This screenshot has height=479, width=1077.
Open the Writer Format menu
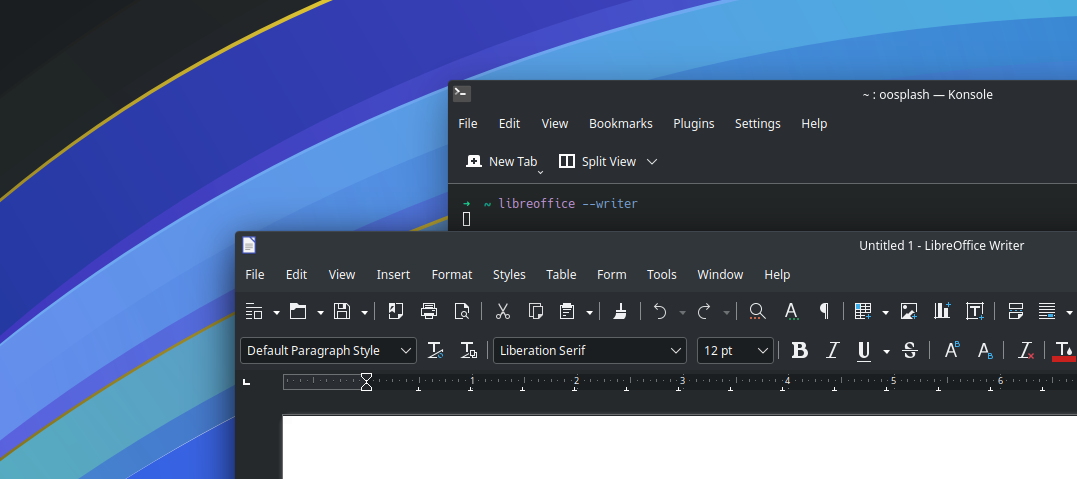click(x=451, y=274)
